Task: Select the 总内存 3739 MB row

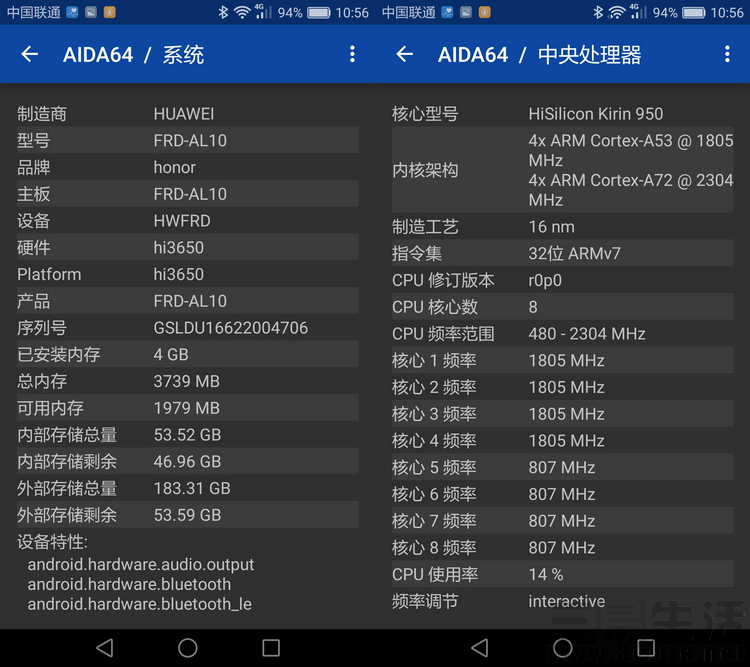Action: [188, 381]
